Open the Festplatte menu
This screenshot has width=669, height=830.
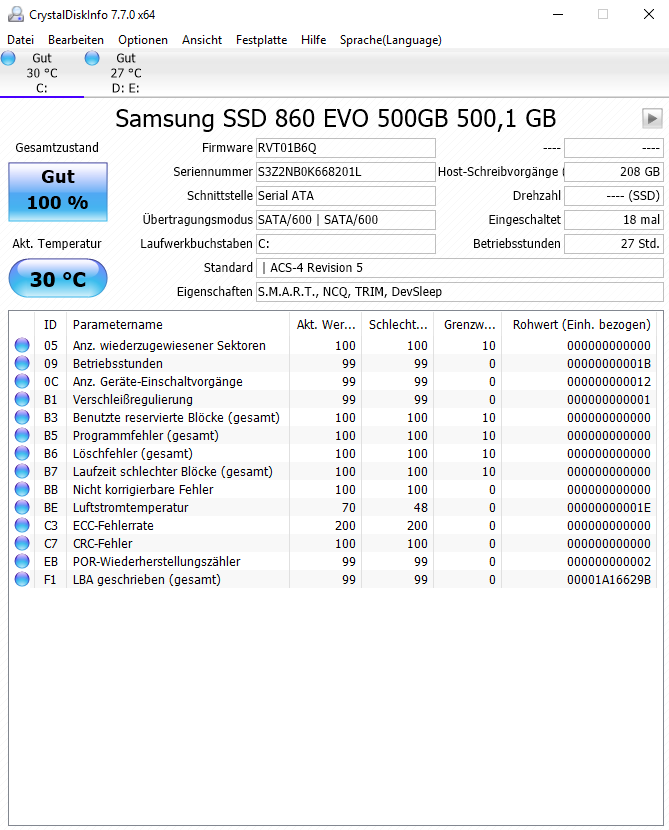[x=261, y=40]
